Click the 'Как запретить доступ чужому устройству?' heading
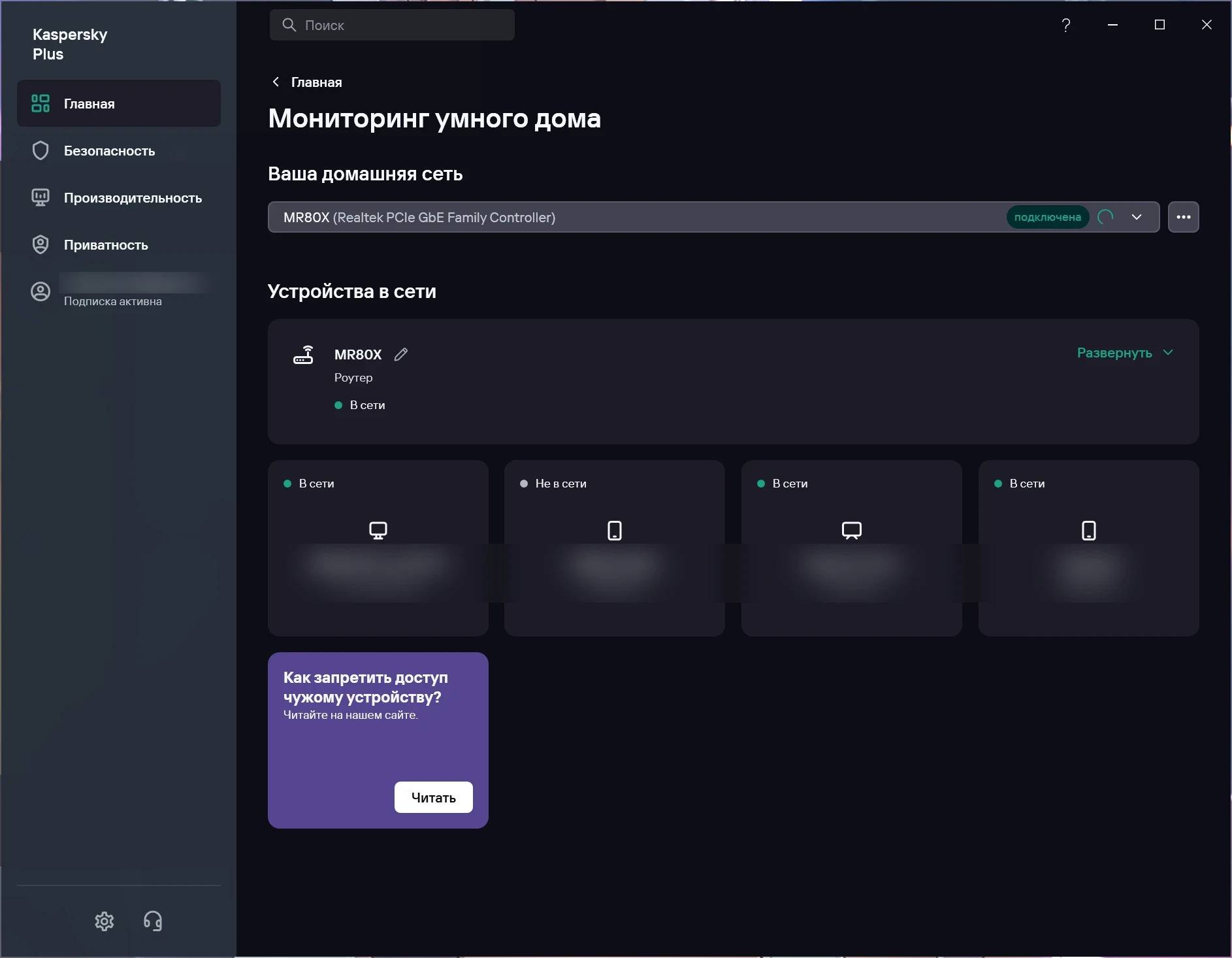Viewport: 1232px width, 958px height. [x=366, y=687]
